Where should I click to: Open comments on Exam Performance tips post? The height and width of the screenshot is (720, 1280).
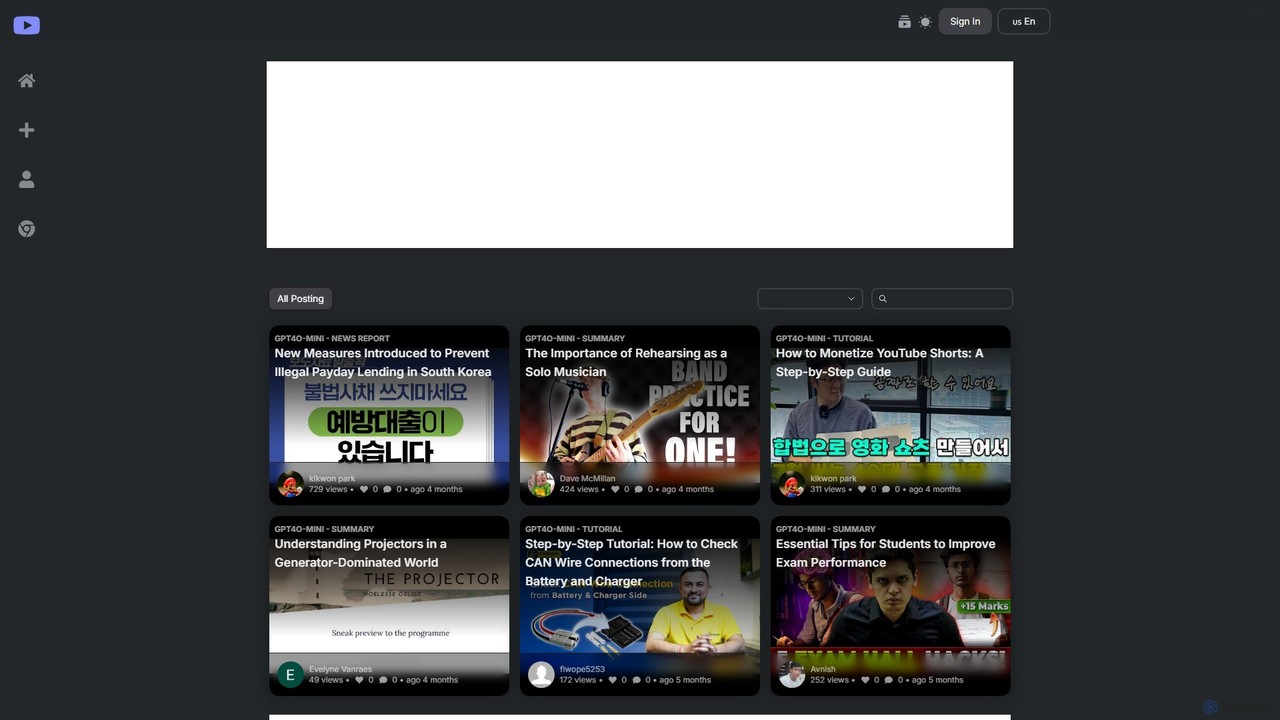889,680
